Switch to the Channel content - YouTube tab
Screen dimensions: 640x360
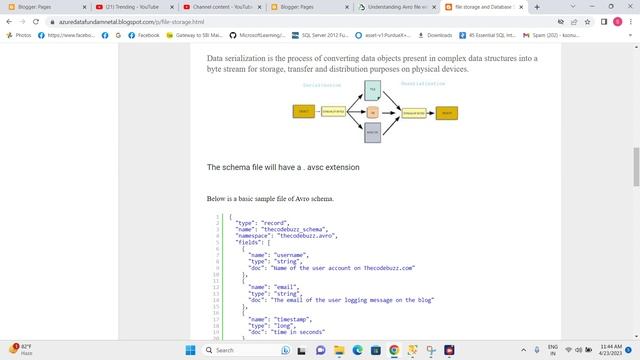point(220,7)
